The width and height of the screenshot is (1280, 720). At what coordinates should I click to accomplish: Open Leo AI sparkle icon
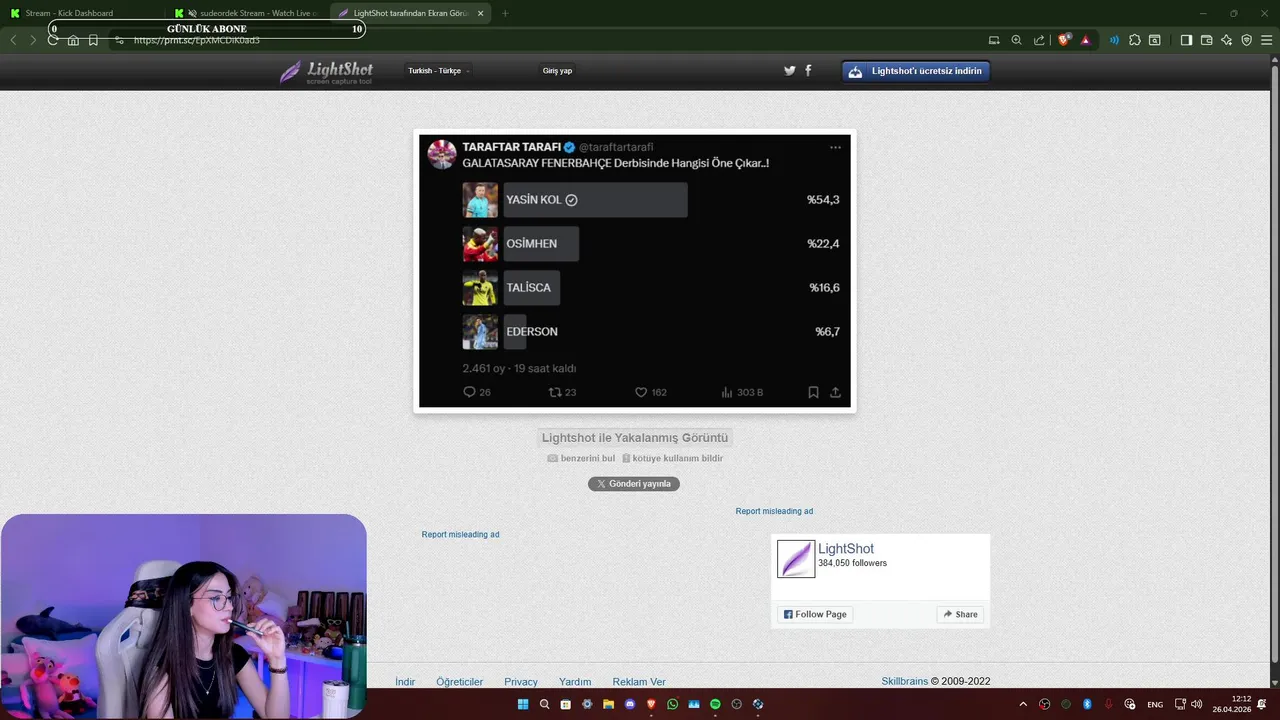(x=1226, y=40)
